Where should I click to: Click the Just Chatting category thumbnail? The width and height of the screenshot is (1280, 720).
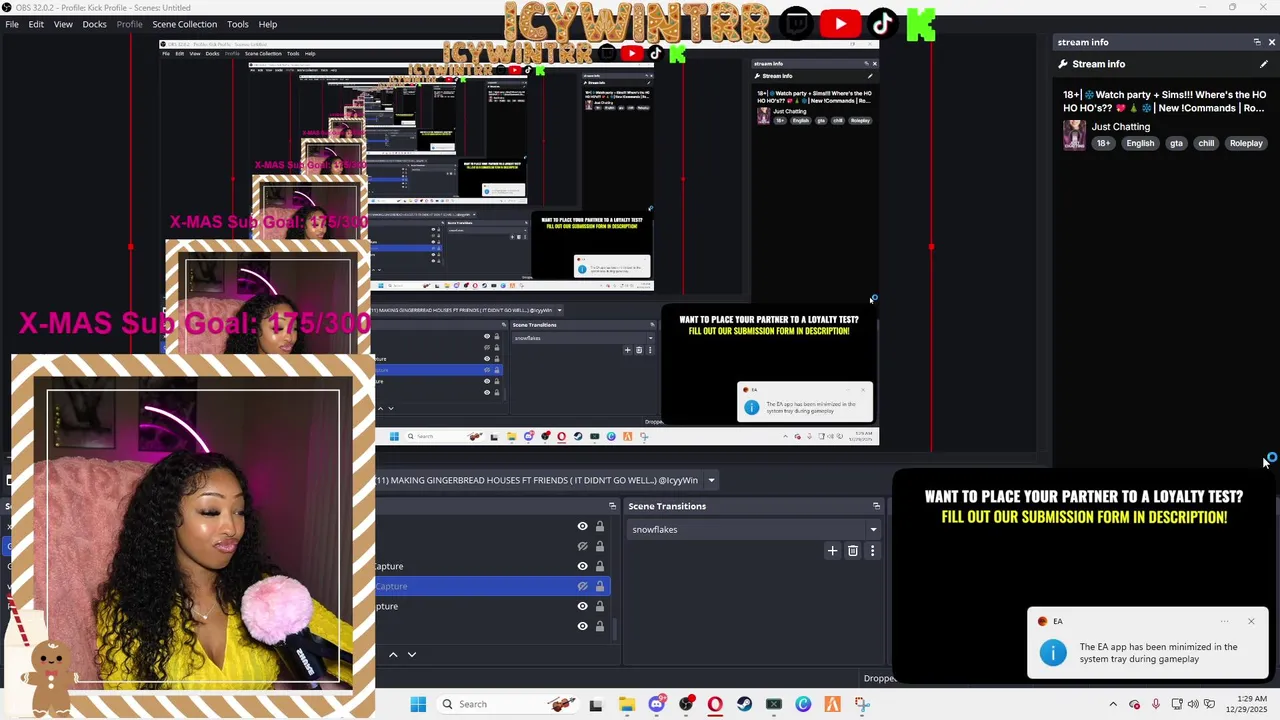coord(1074,135)
